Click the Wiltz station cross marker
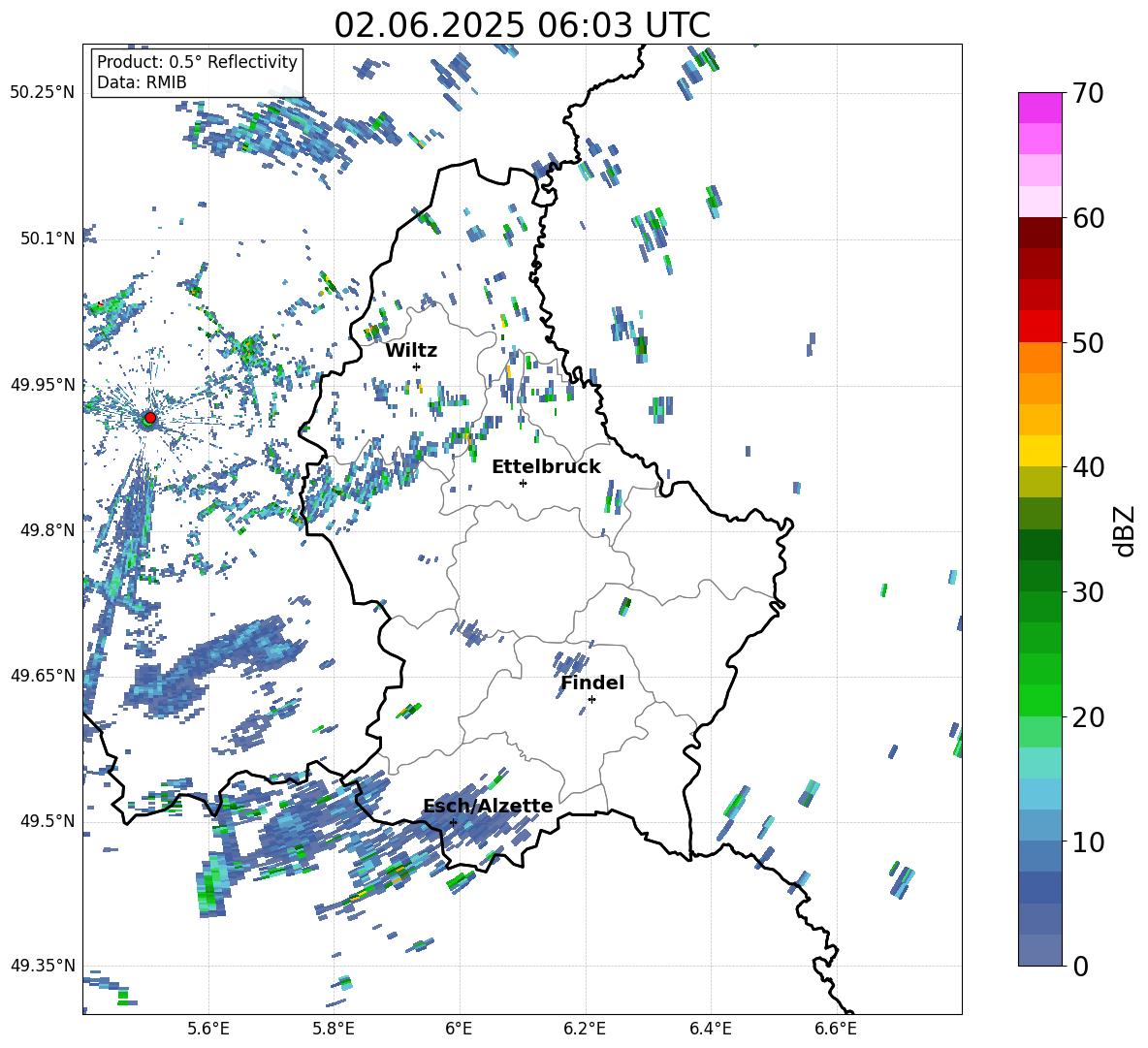This screenshot has width=1148, height=1048. coord(417,366)
